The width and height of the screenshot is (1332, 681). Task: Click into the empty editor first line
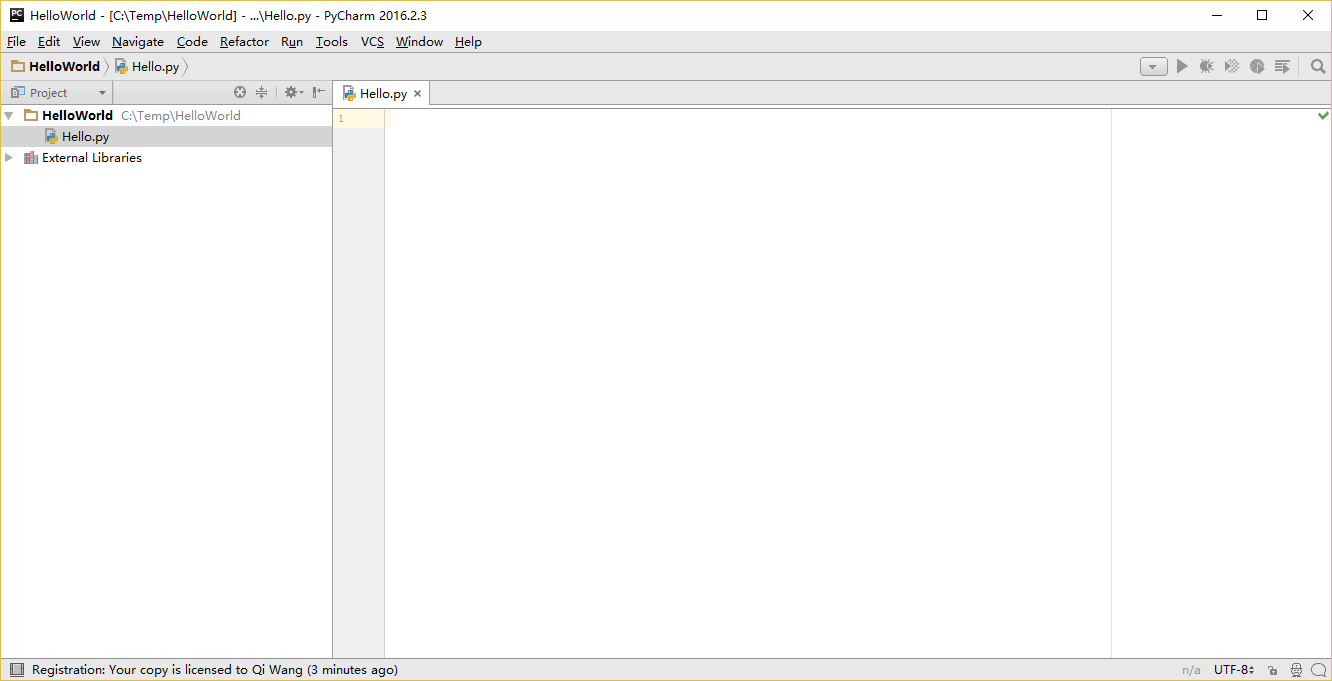[x=748, y=119]
